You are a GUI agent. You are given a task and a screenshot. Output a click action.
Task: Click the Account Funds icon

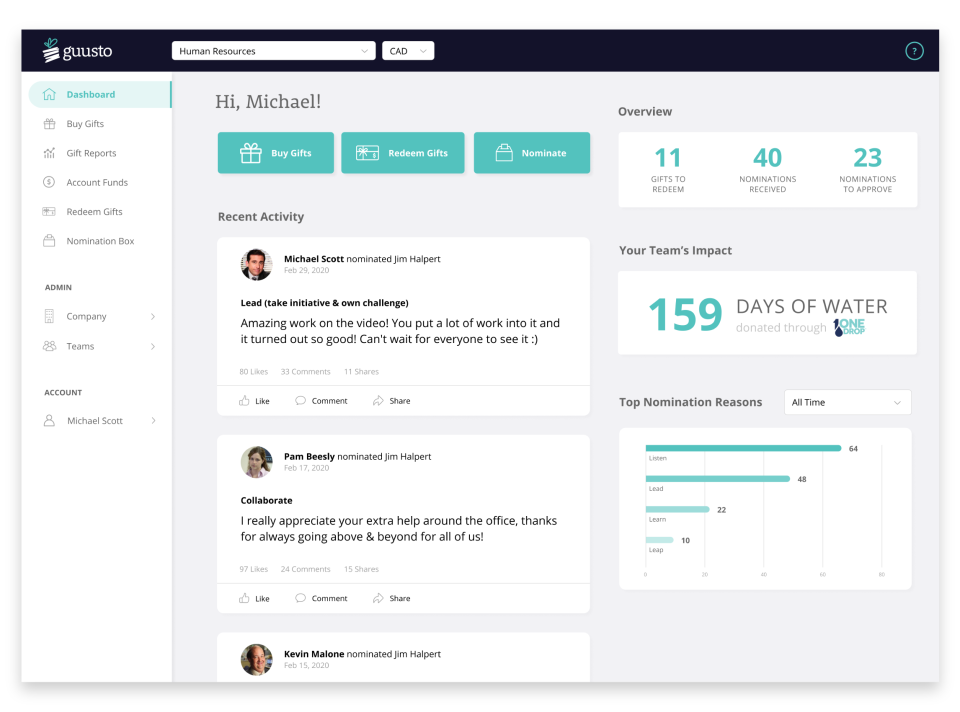51,182
